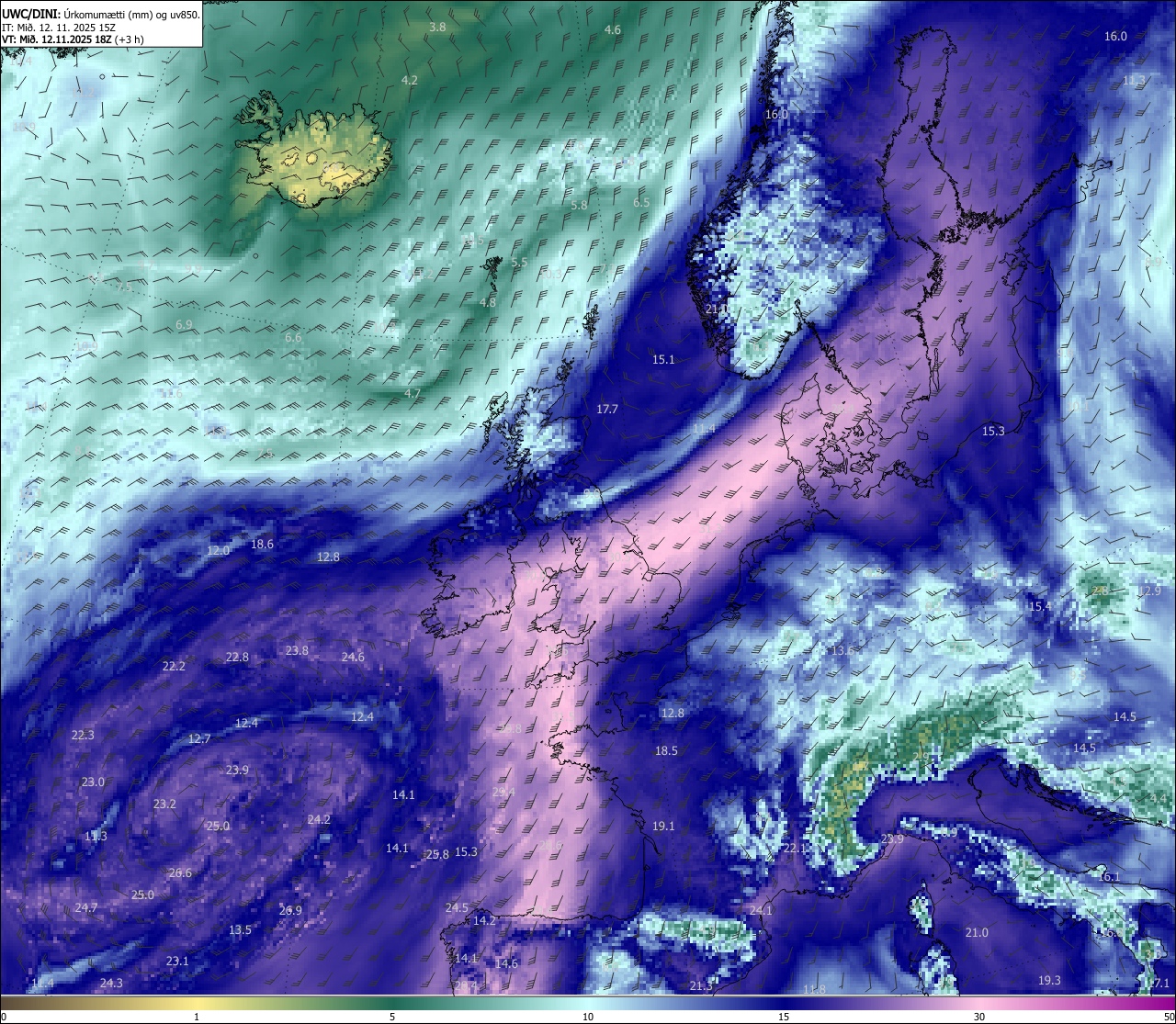The image size is (1176, 1024).
Task: Click the map value "26.9" in the Atlantic
Action: (290, 911)
